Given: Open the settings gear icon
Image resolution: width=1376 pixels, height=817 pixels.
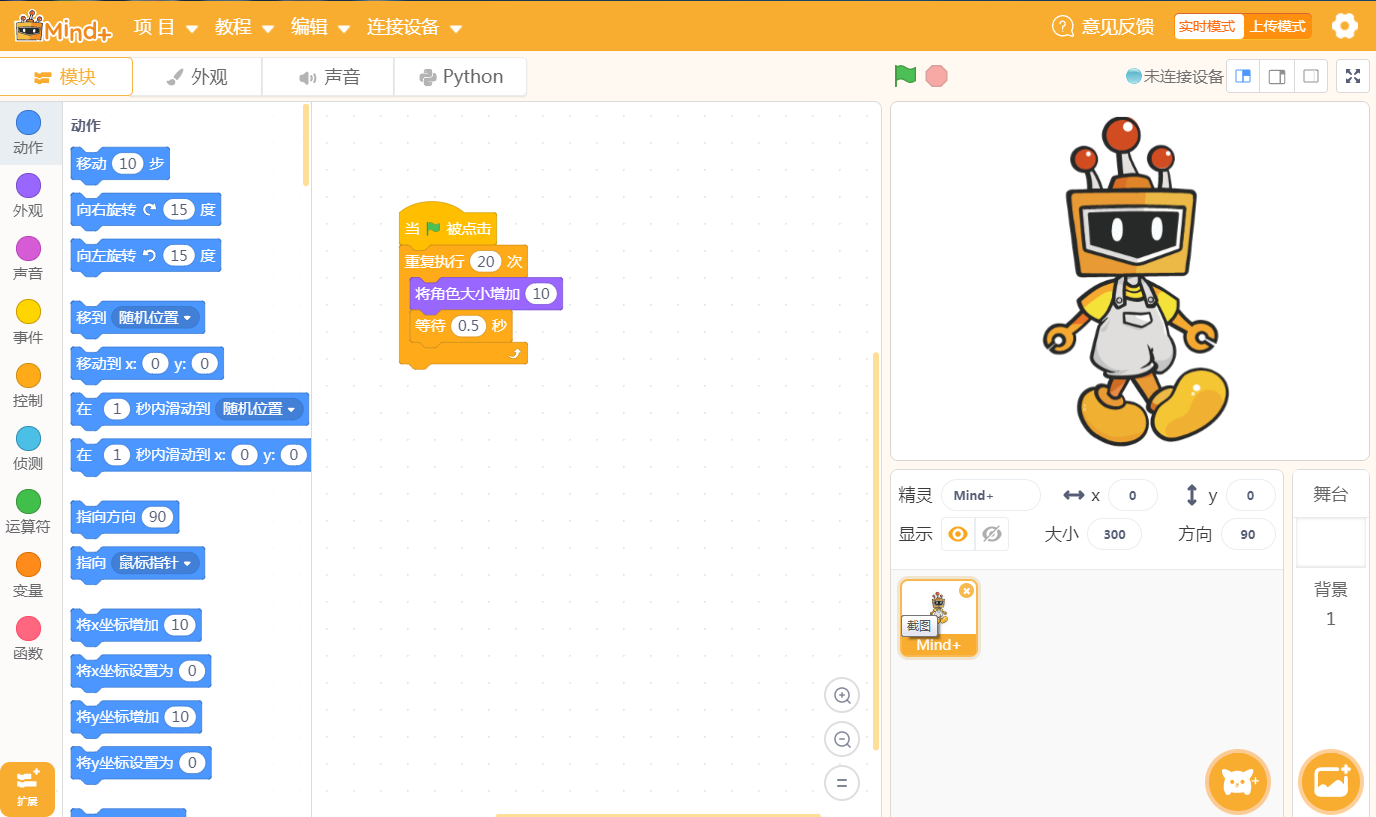Looking at the screenshot, I should point(1345,26).
